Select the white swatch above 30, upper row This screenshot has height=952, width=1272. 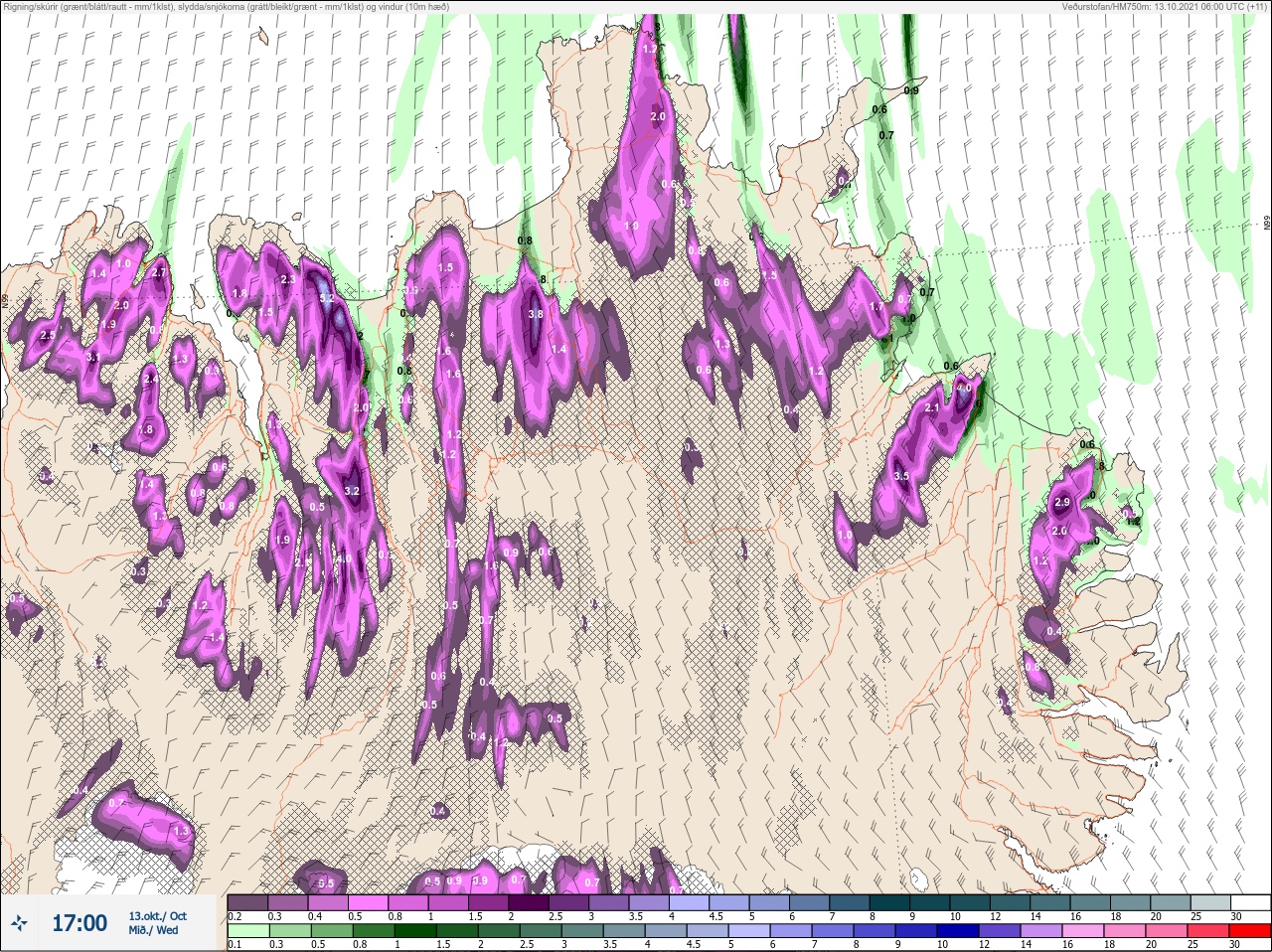point(1249,902)
